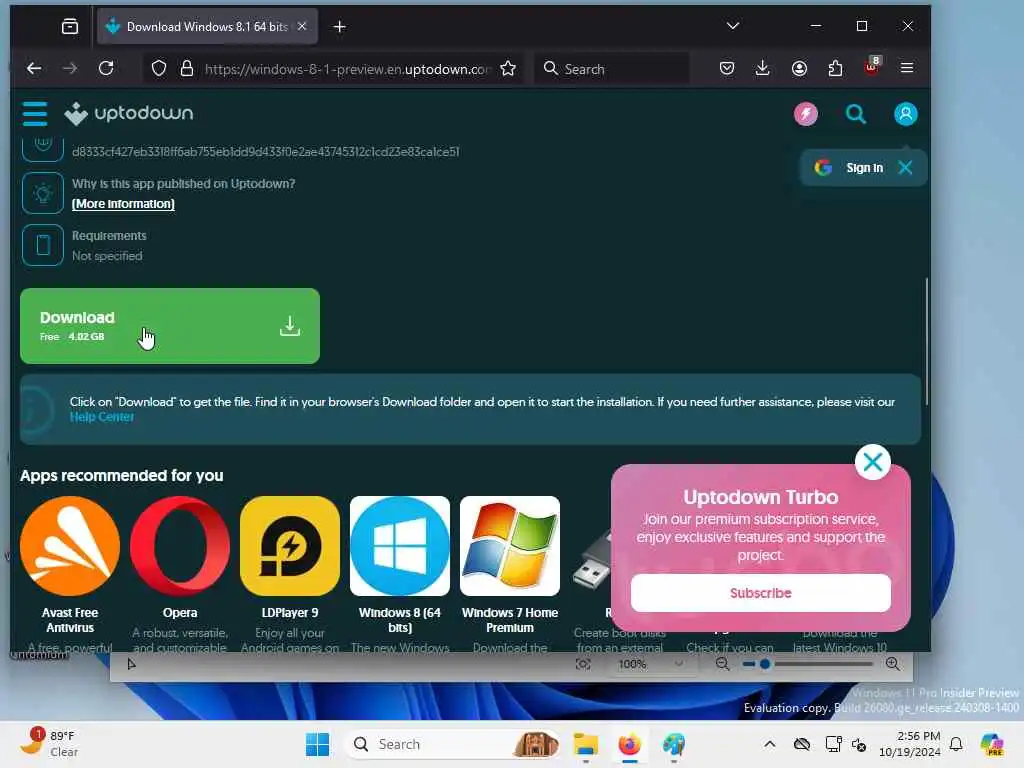Open the Opera app thumbnail
The image size is (1024, 768).
tap(180, 546)
